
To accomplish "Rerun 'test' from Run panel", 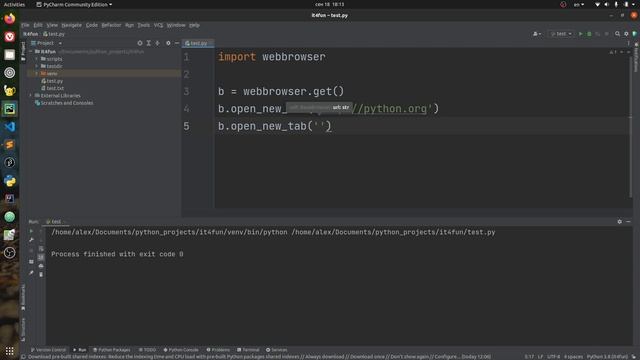I will tap(31, 231).
